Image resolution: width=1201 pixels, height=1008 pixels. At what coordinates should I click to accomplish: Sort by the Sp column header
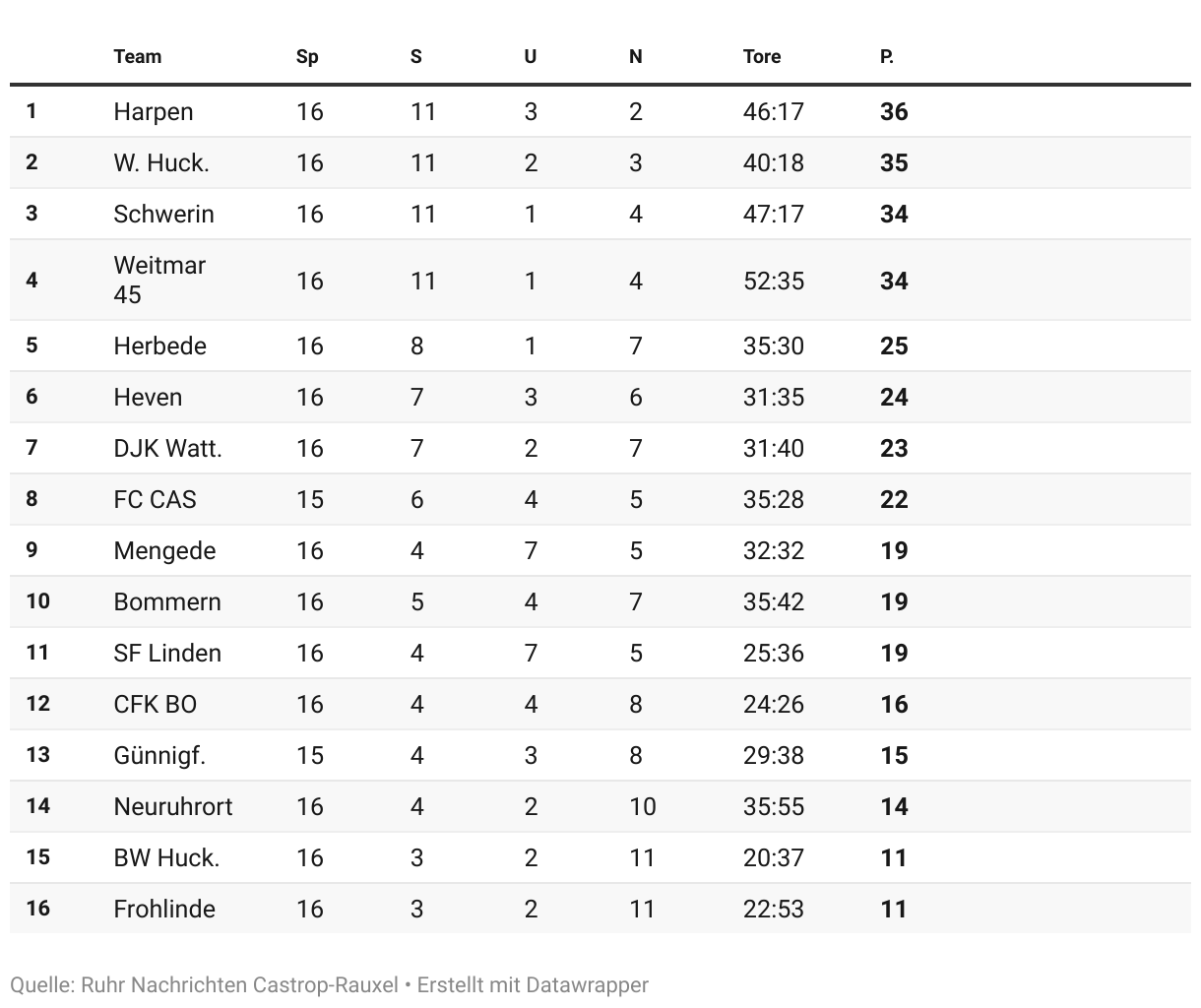point(307,56)
